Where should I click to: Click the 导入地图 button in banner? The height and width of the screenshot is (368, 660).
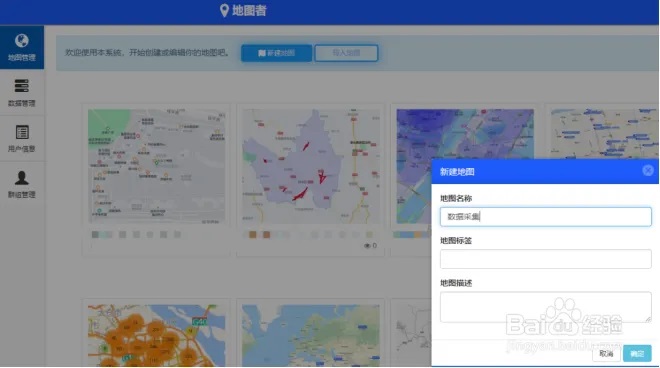[346, 53]
